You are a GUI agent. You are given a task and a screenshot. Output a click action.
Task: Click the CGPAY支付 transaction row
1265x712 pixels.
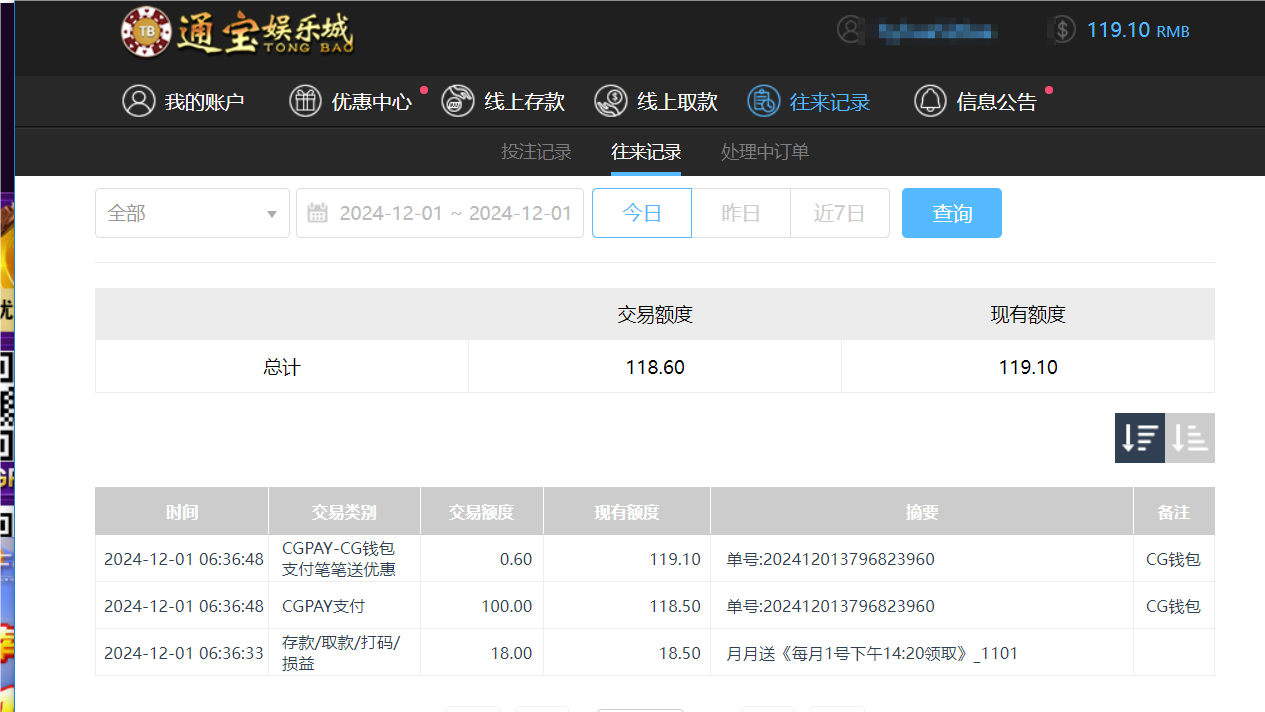click(x=600, y=606)
